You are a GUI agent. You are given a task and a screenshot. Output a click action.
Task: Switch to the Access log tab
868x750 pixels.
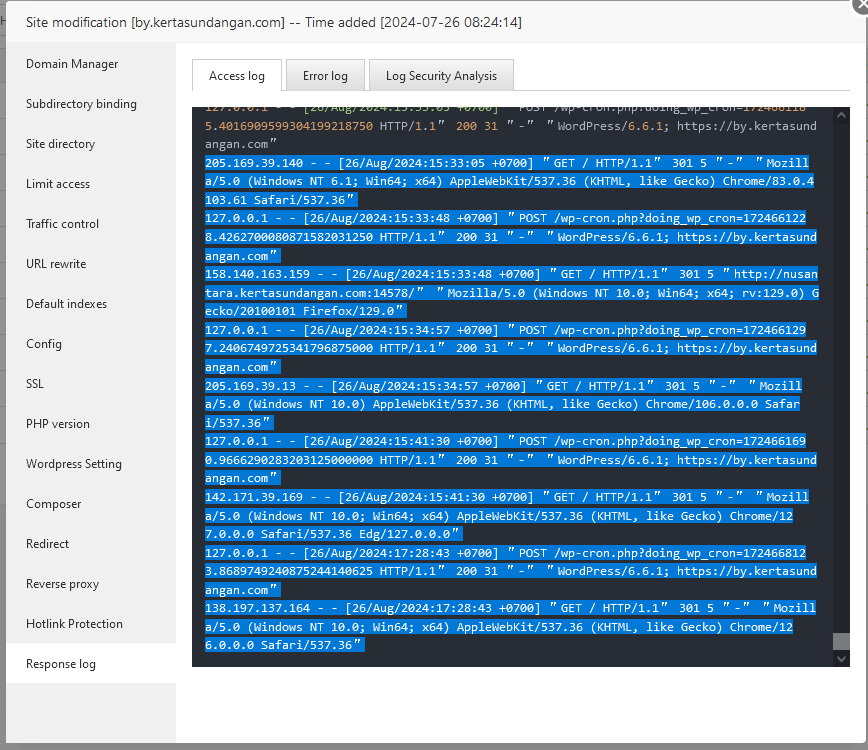click(x=237, y=75)
